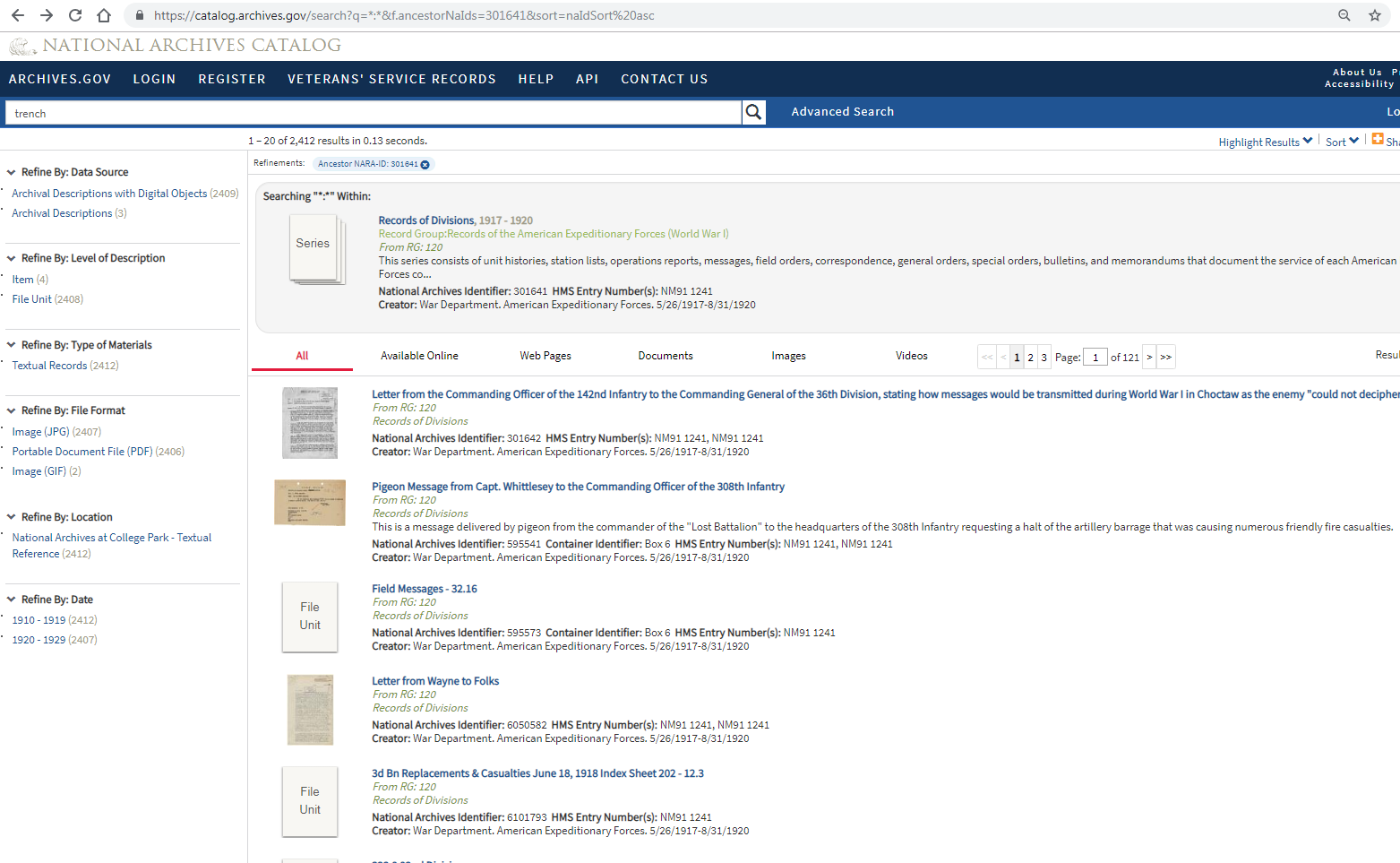The width and height of the screenshot is (1400, 863).
Task: Open Advanced Search
Action: point(843,112)
